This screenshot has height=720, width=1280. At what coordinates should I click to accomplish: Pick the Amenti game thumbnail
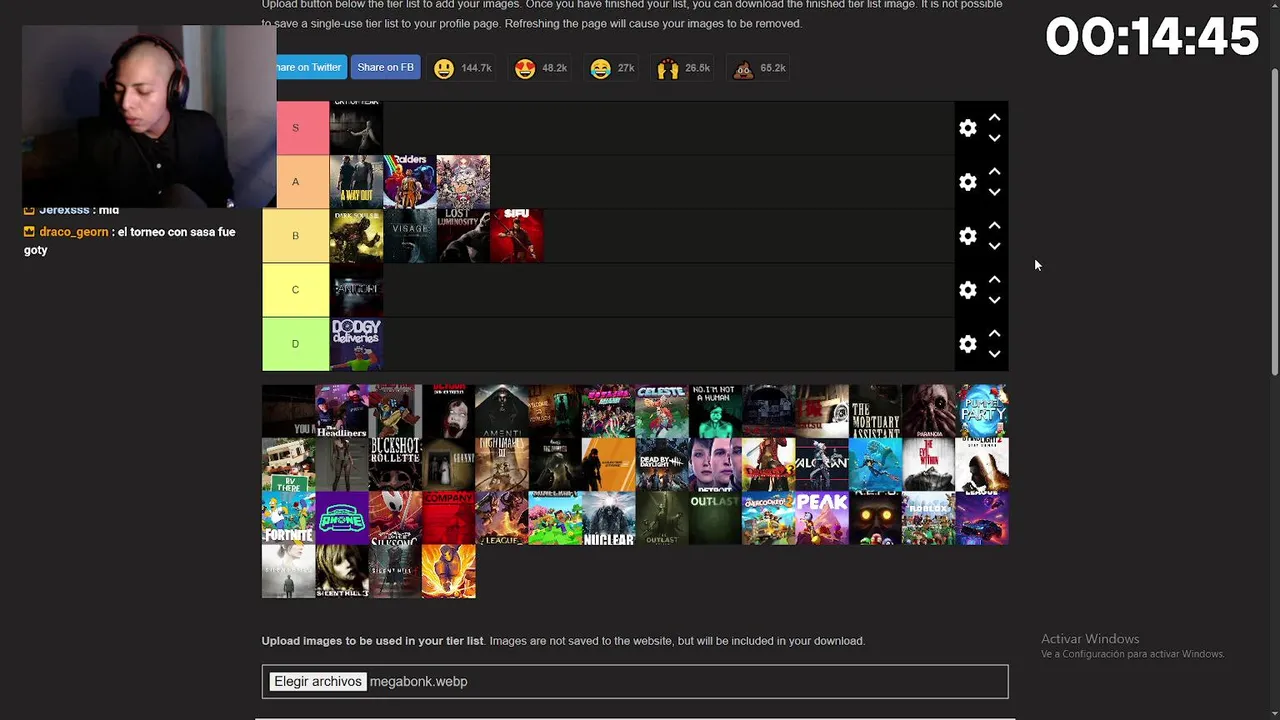[x=502, y=411]
